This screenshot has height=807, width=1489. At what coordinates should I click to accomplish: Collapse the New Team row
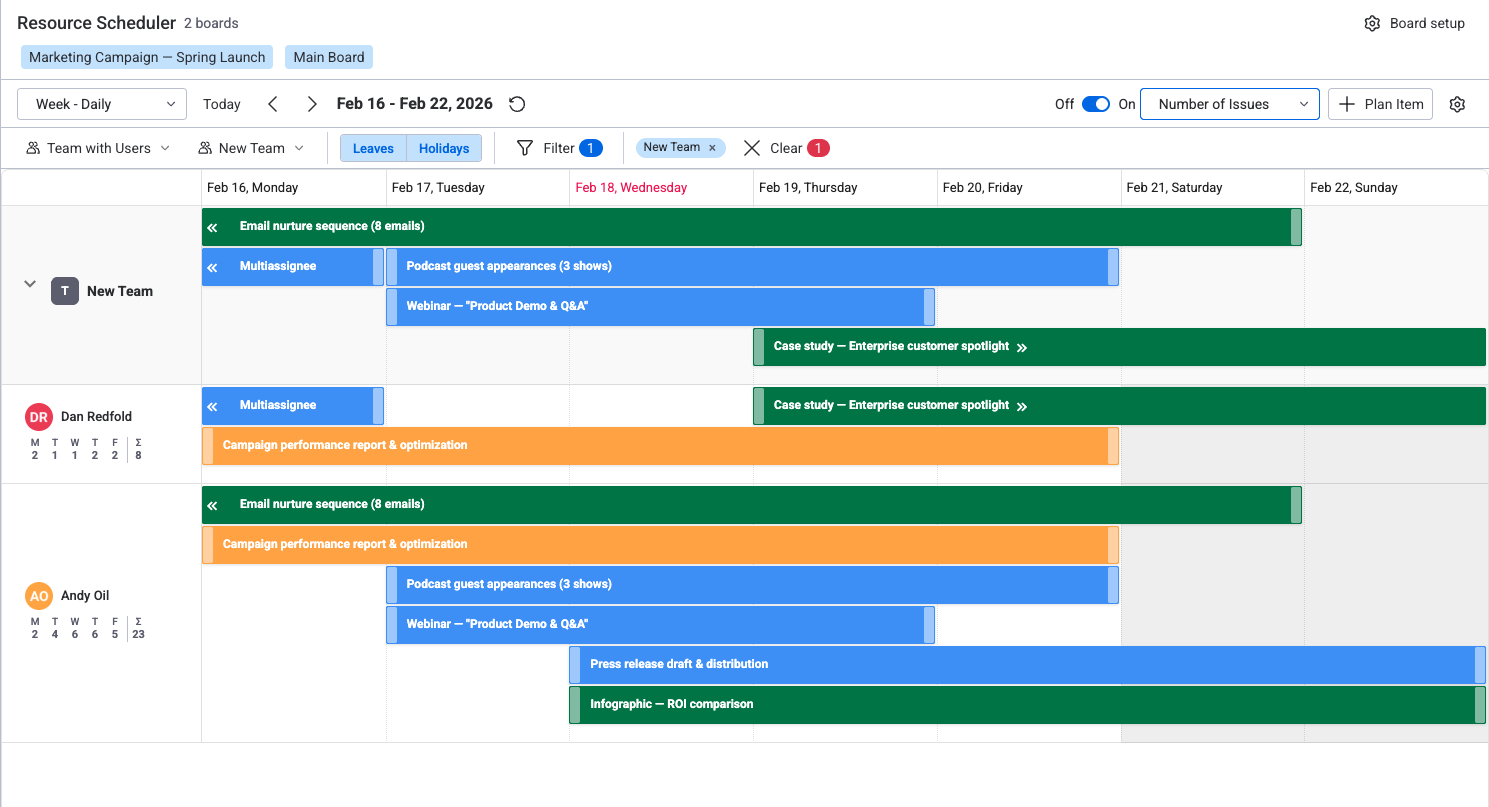pyautogui.click(x=29, y=284)
